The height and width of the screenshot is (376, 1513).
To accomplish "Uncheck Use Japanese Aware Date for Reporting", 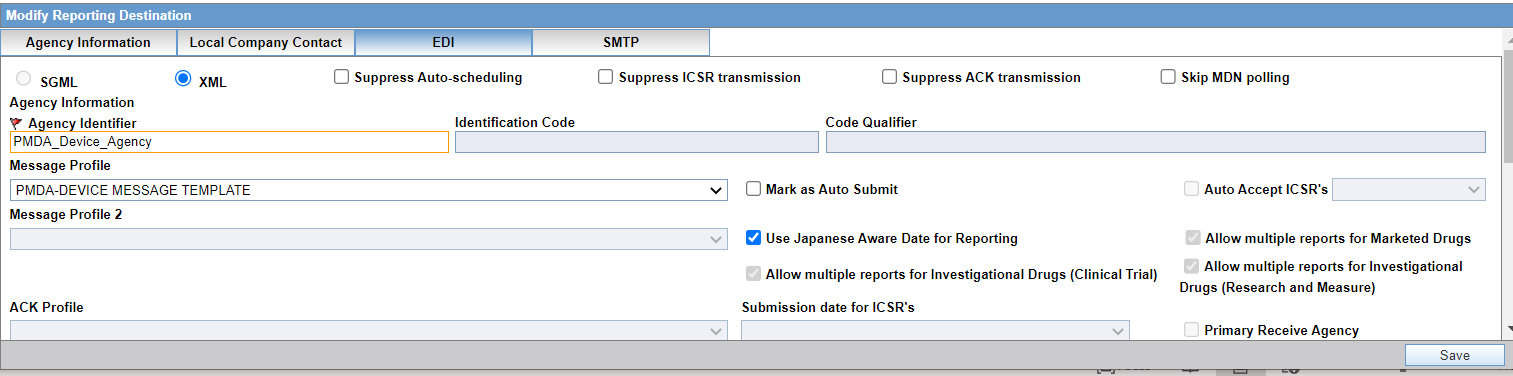I will click(x=753, y=238).
